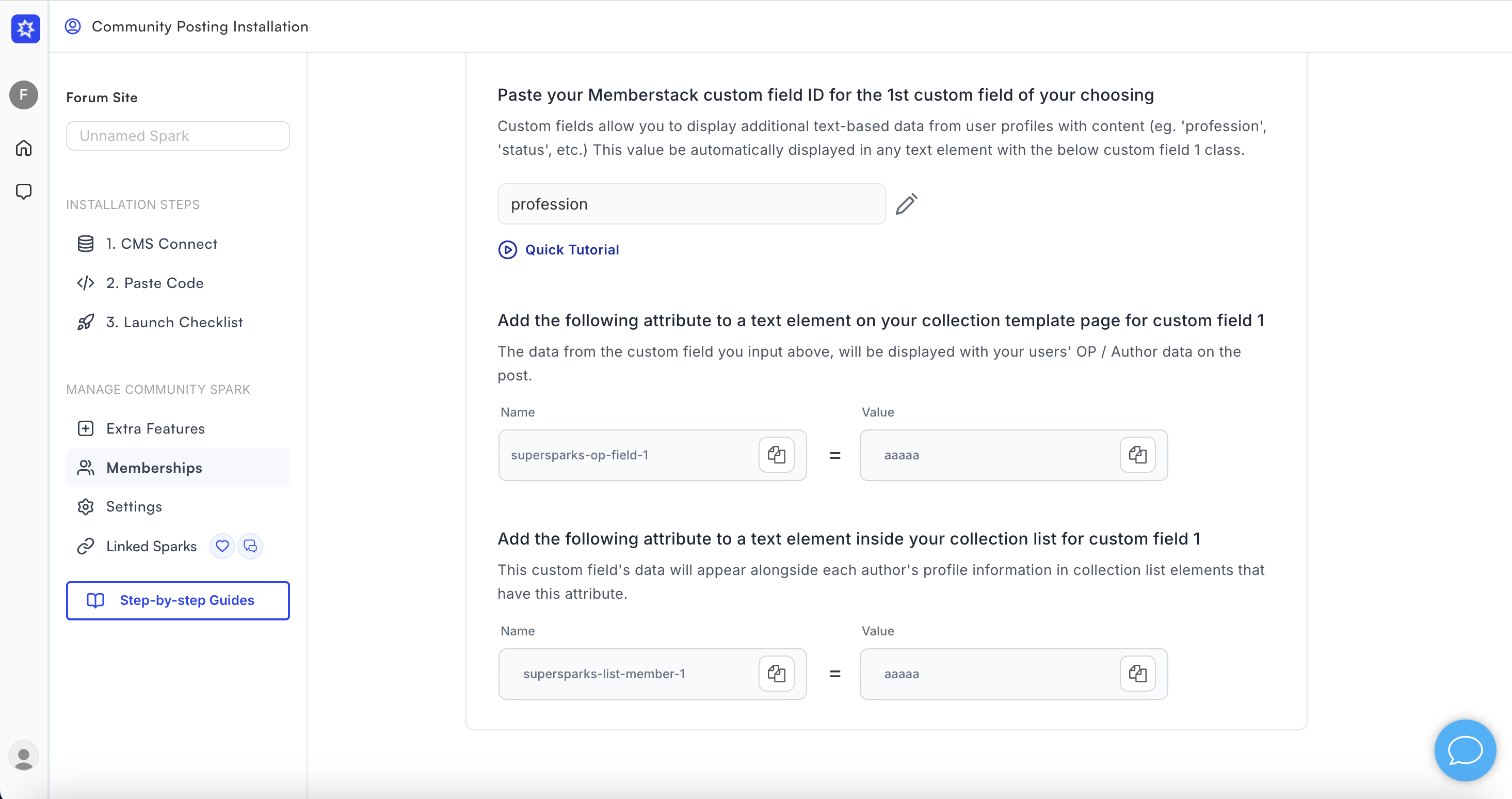Click the heart icon beside Linked Sparks
Screen dimensions: 1512x799
click(x=222, y=546)
